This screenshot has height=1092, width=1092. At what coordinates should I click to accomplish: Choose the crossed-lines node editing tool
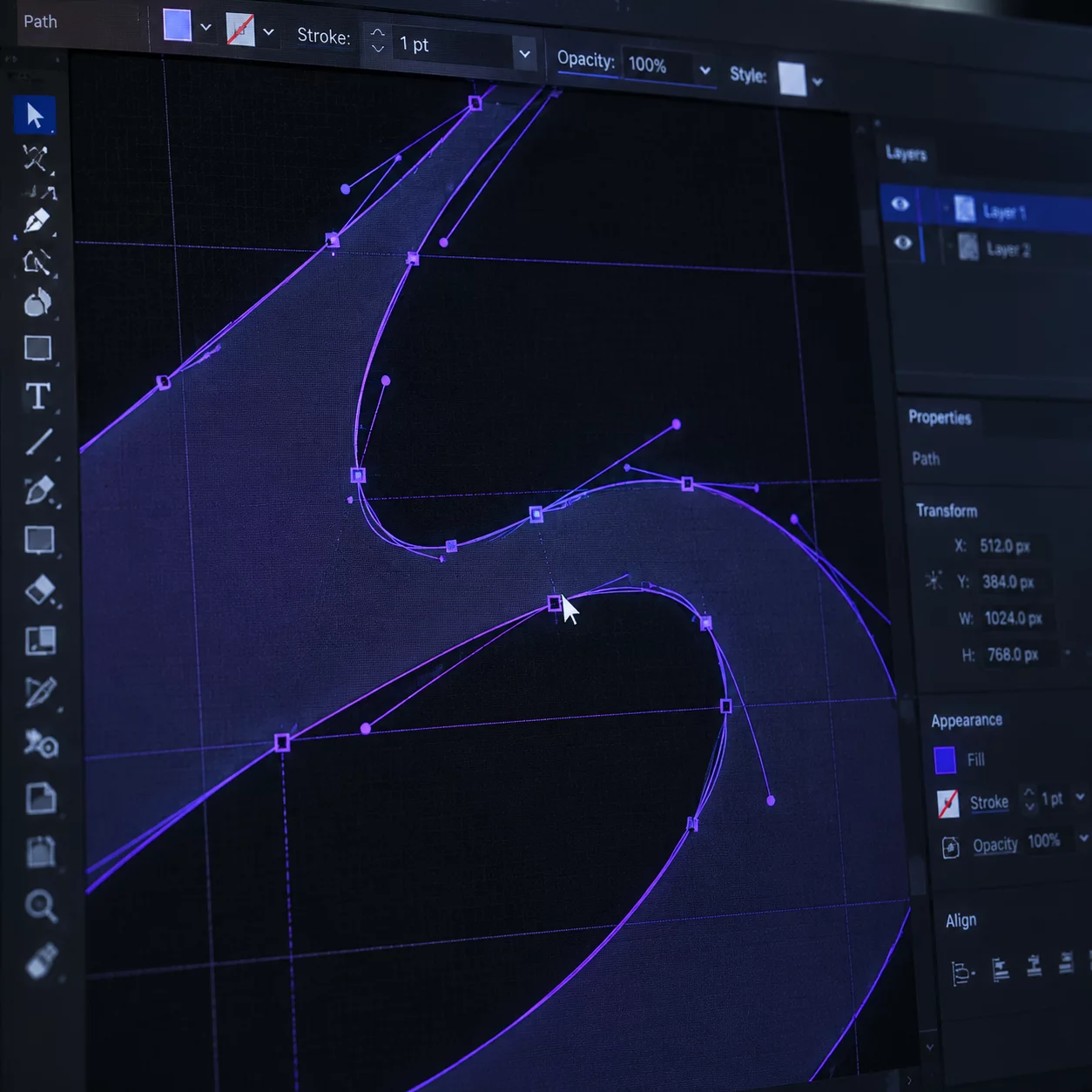tap(36, 159)
